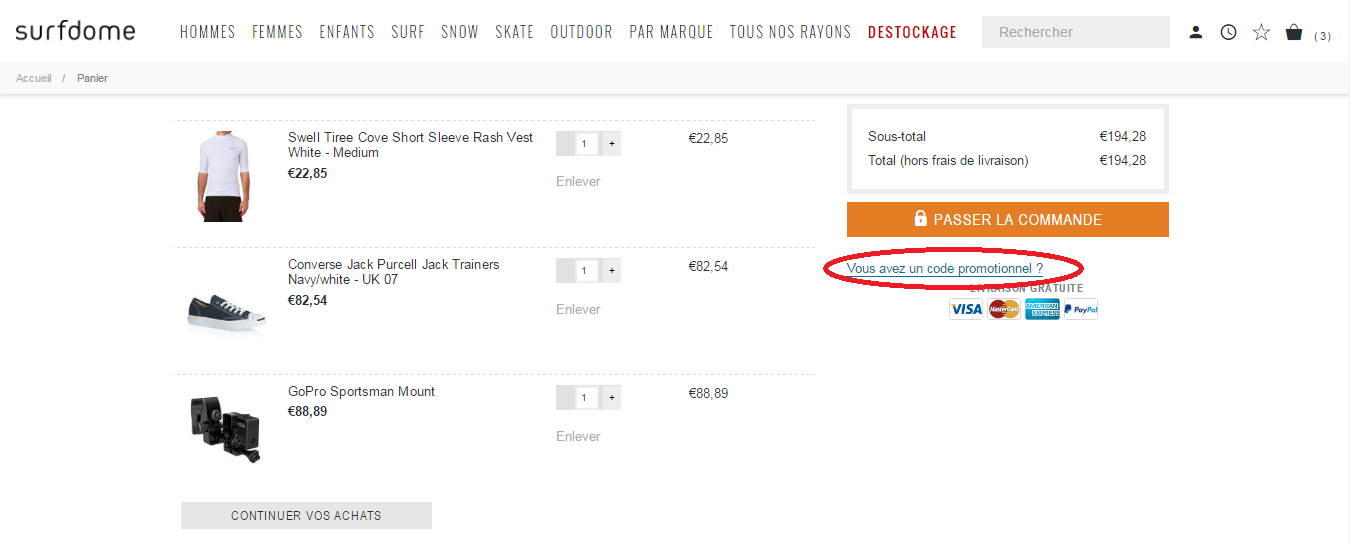
Task: Open the HOMMES menu
Action: [x=208, y=32]
